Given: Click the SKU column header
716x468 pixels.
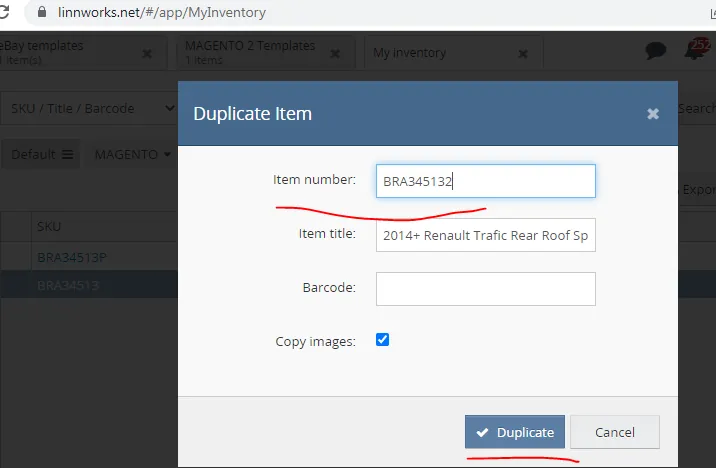Looking at the screenshot, I should (x=49, y=226).
